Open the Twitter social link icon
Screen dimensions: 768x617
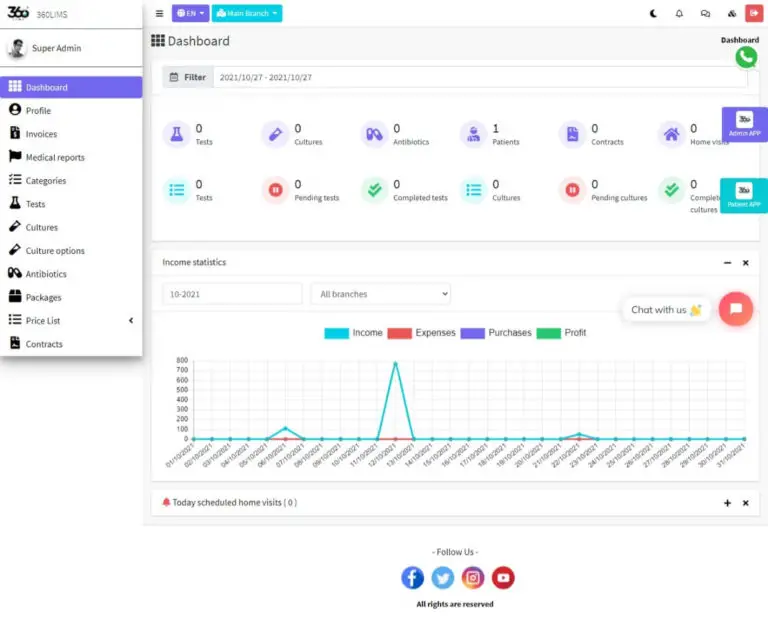tap(442, 577)
